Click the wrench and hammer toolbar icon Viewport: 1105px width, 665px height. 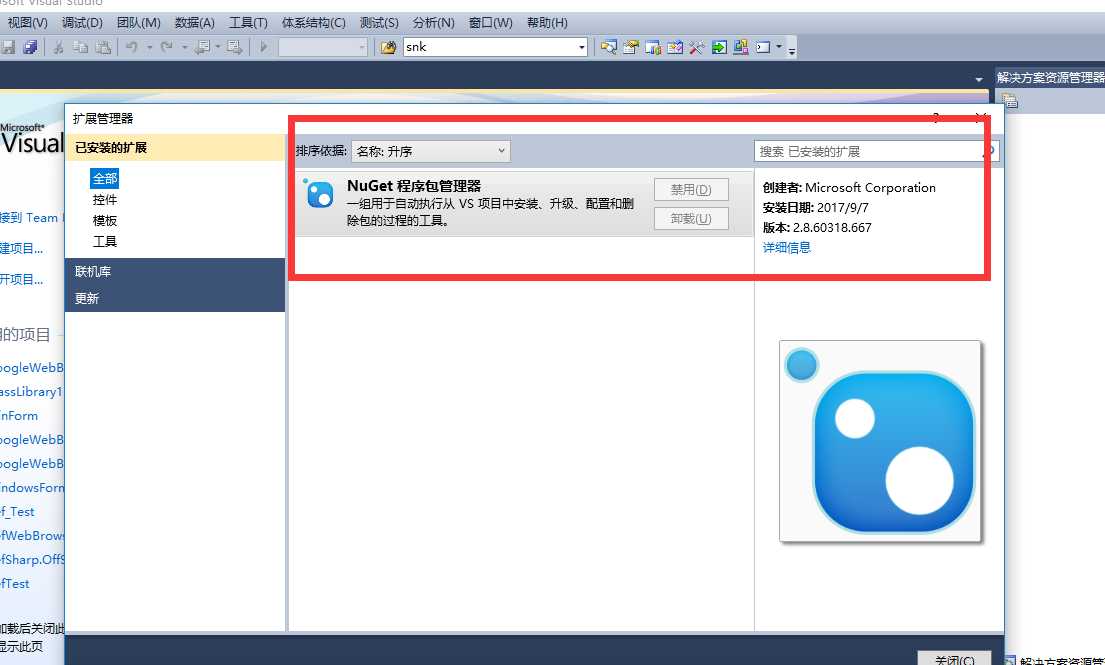coord(697,47)
